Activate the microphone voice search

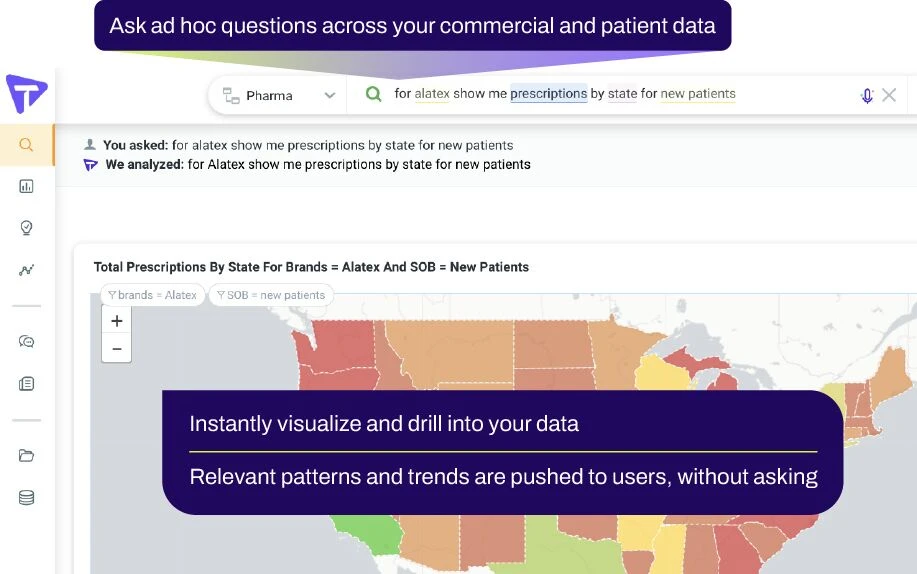[866, 95]
